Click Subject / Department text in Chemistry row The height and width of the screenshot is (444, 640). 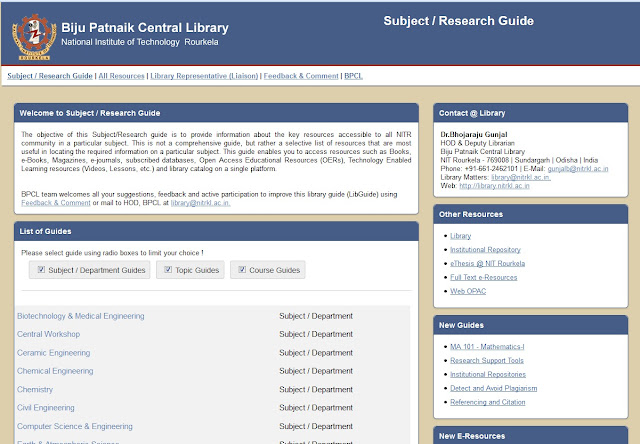click(x=316, y=389)
